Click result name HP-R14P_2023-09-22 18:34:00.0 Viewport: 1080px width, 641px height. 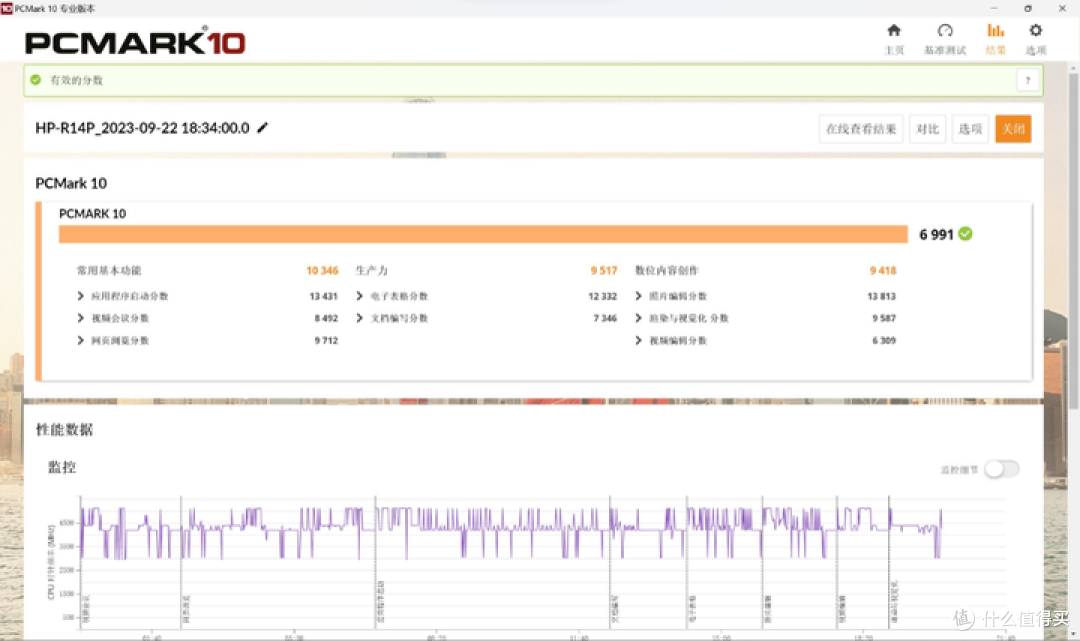[143, 128]
